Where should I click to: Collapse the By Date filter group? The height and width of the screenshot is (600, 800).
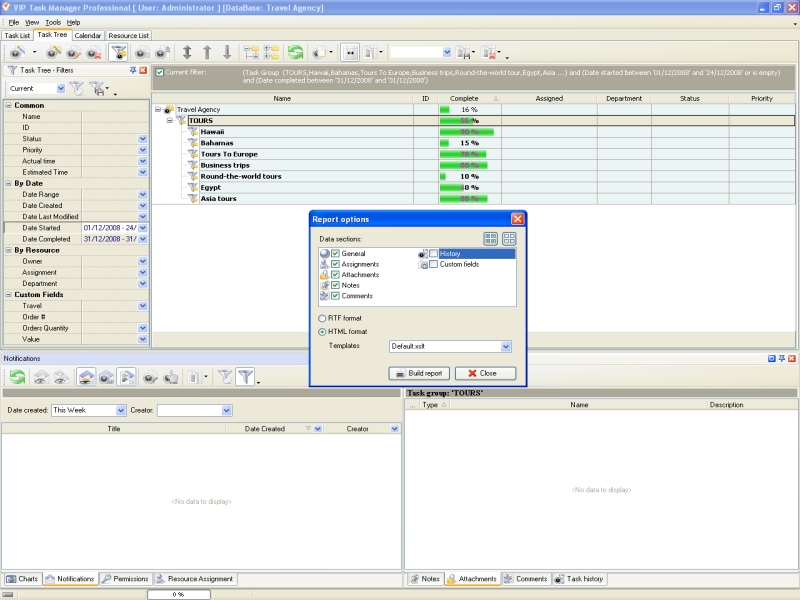8,183
